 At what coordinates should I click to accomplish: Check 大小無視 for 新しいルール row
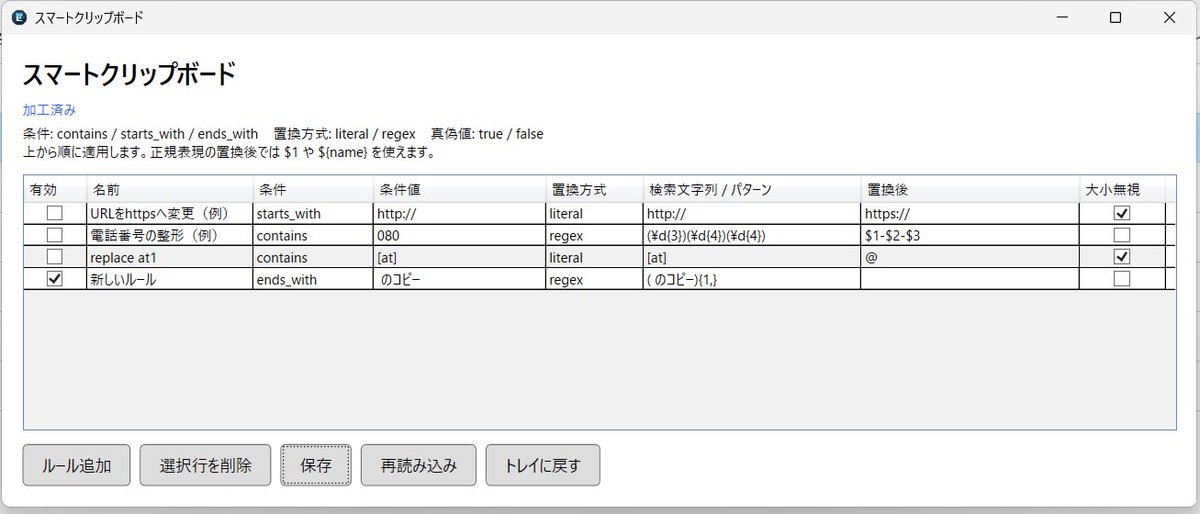1122,279
